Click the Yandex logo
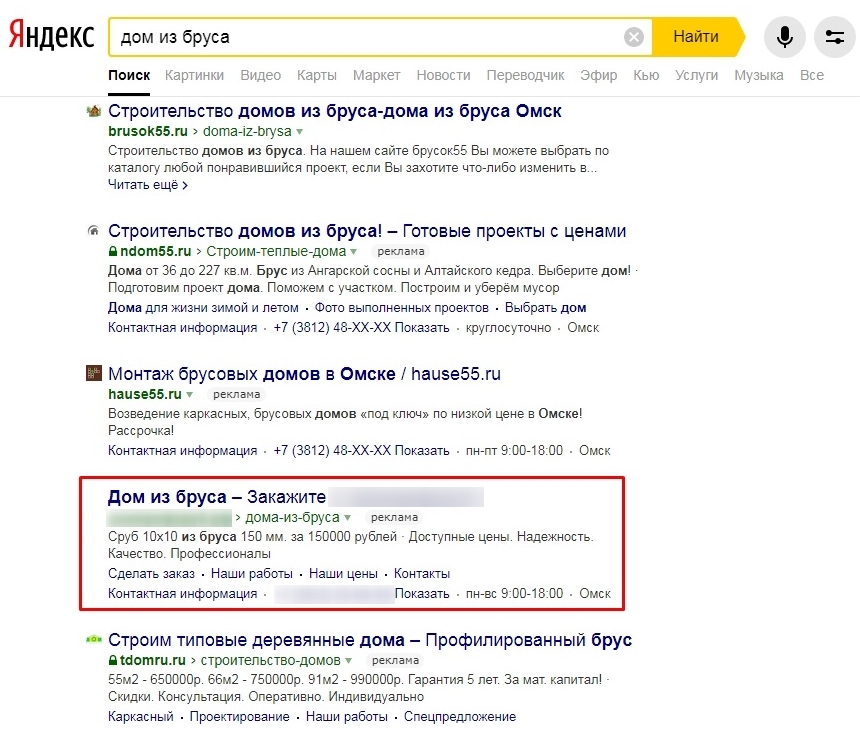Image resolution: width=860 pixels, height=738 pixels. (x=52, y=37)
